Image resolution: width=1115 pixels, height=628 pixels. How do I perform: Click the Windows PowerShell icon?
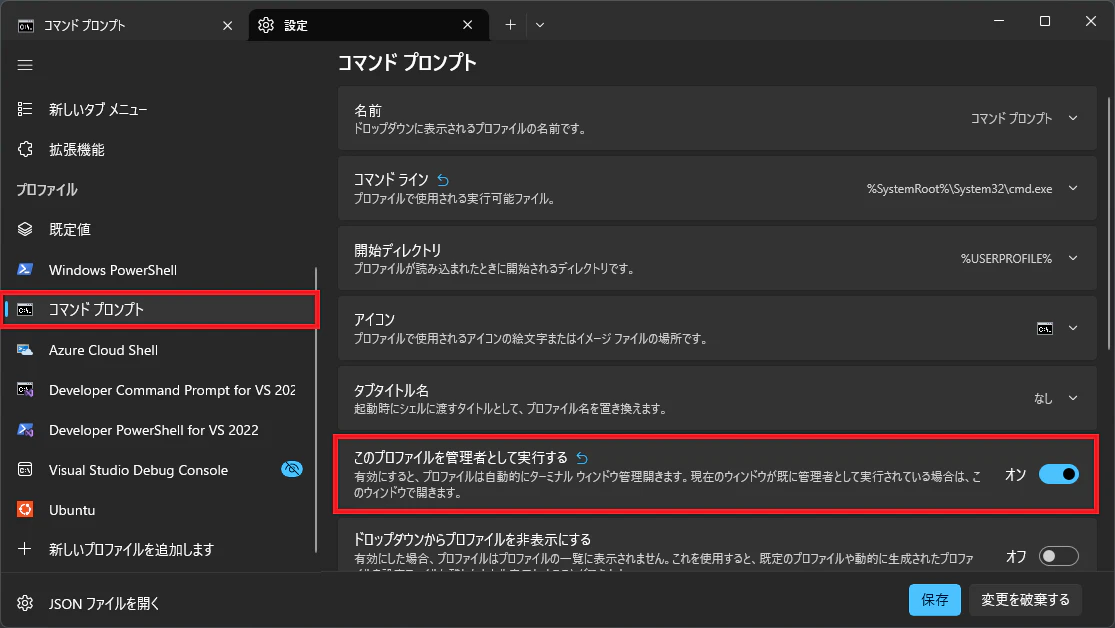25,270
